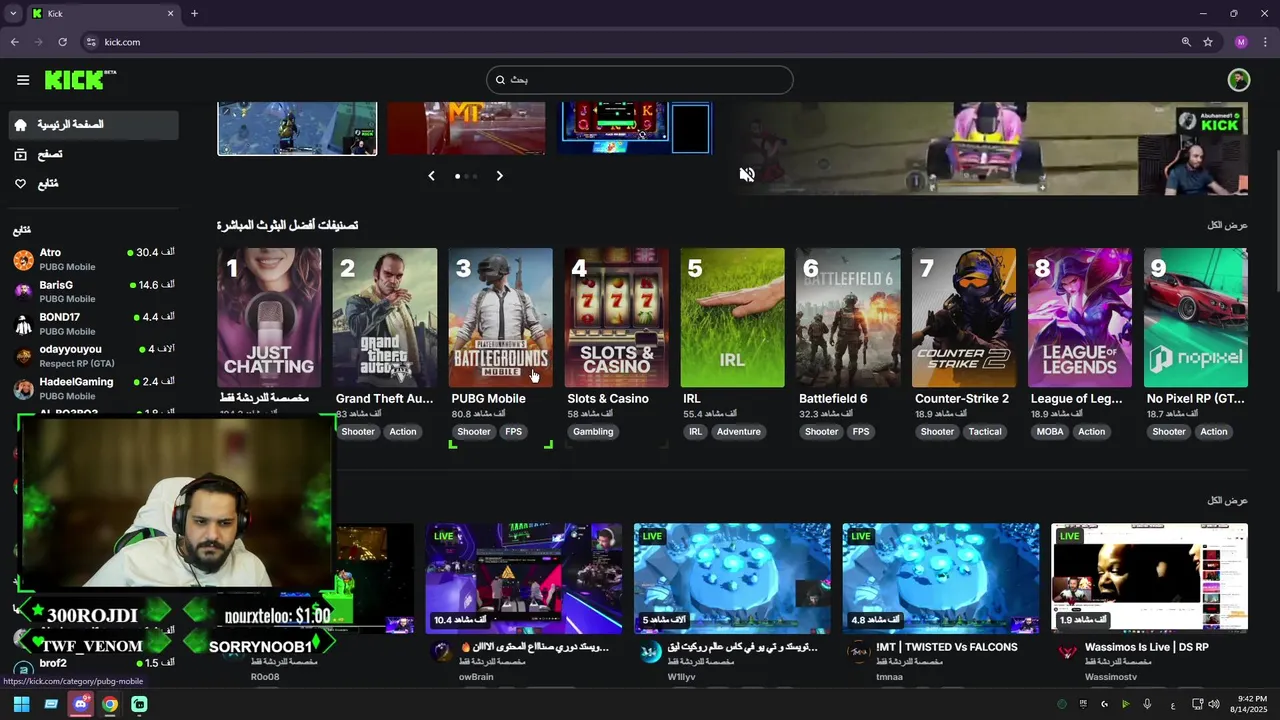The width and height of the screenshot is (1280, 720).
Task: Click view all for live streams row
Action: pyautogui.click(x=1227, y=500)
